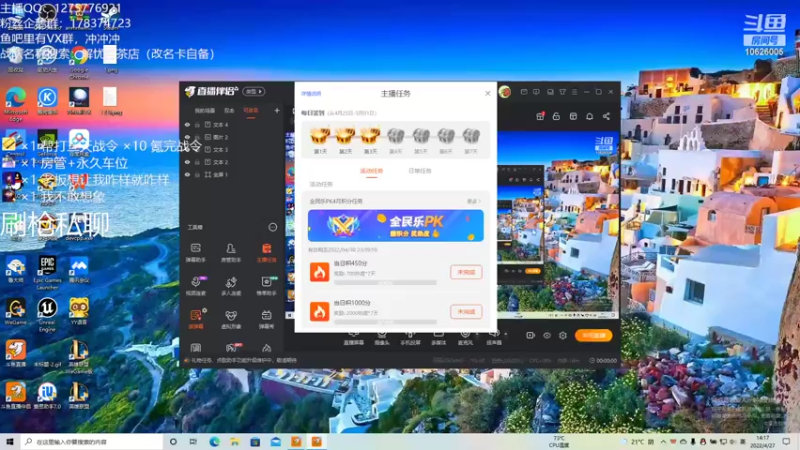Select the 文本 3 layer row

click(233, 149)
